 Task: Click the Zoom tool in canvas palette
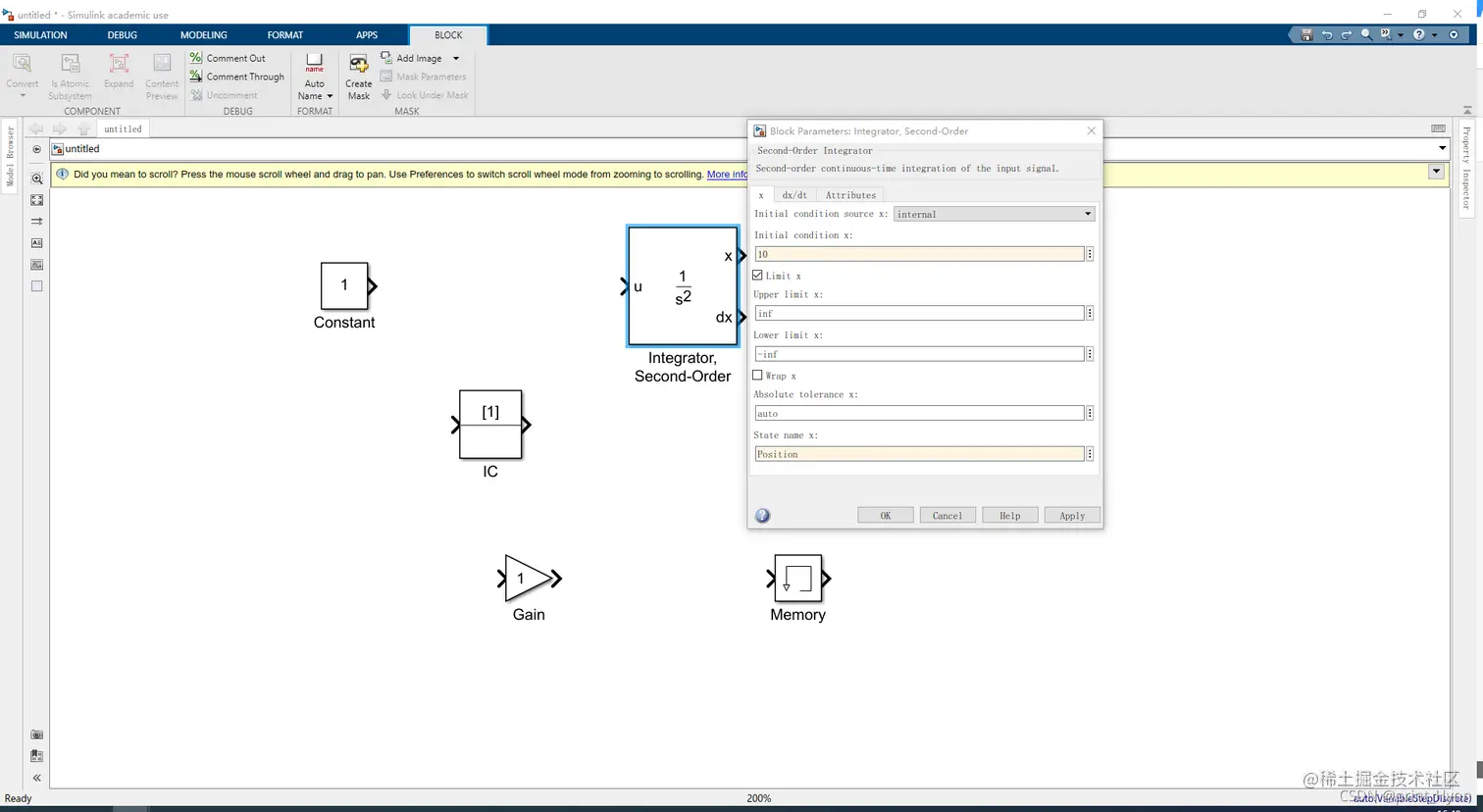(x=36, y=178)
